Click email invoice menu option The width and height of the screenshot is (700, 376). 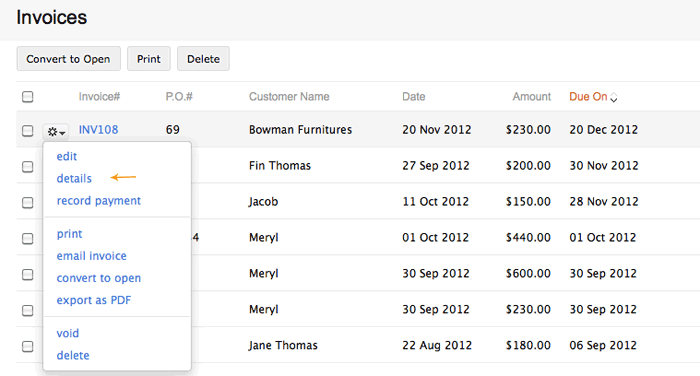coord(92,256)
